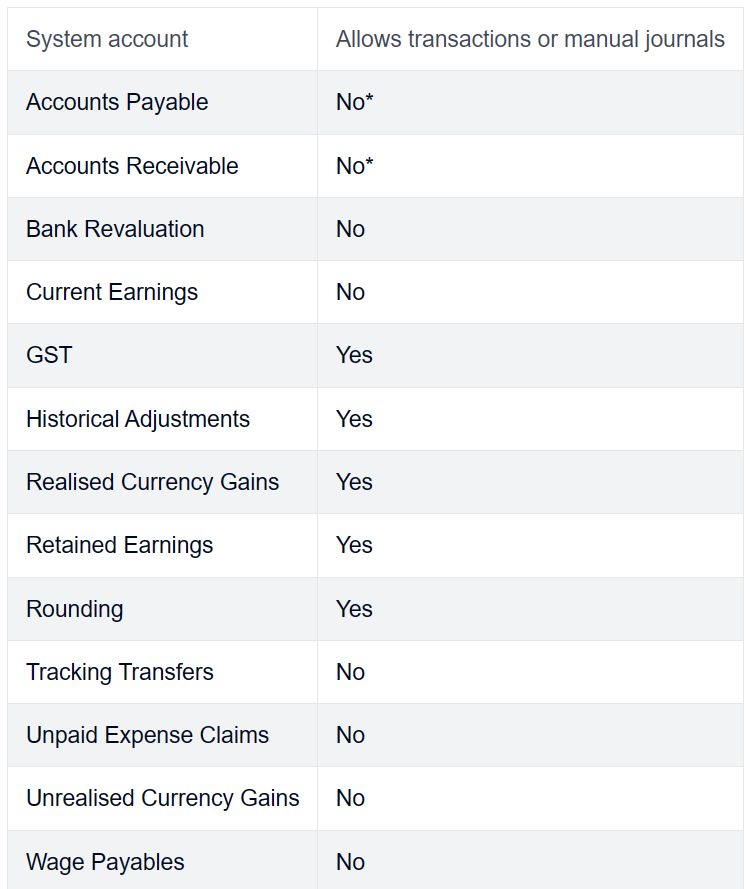The image size is (750, 889).
Task: Click the System account column header
Action: (x=107, y=40)
